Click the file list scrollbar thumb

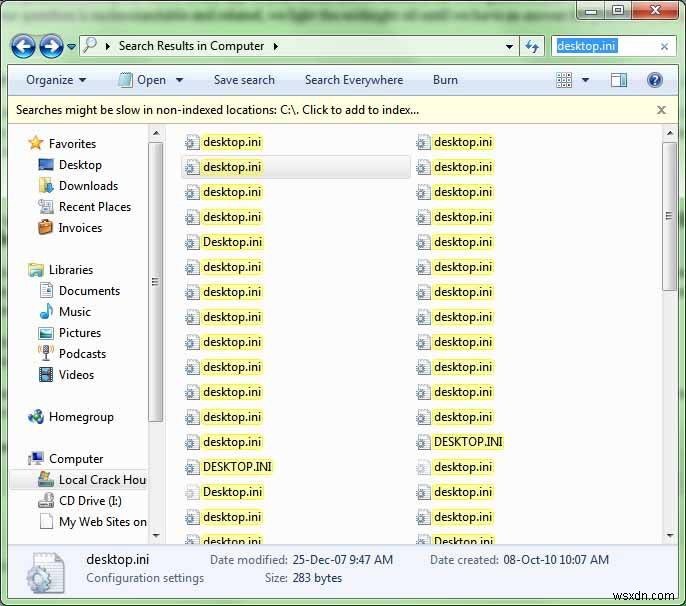tap(669, 216)
